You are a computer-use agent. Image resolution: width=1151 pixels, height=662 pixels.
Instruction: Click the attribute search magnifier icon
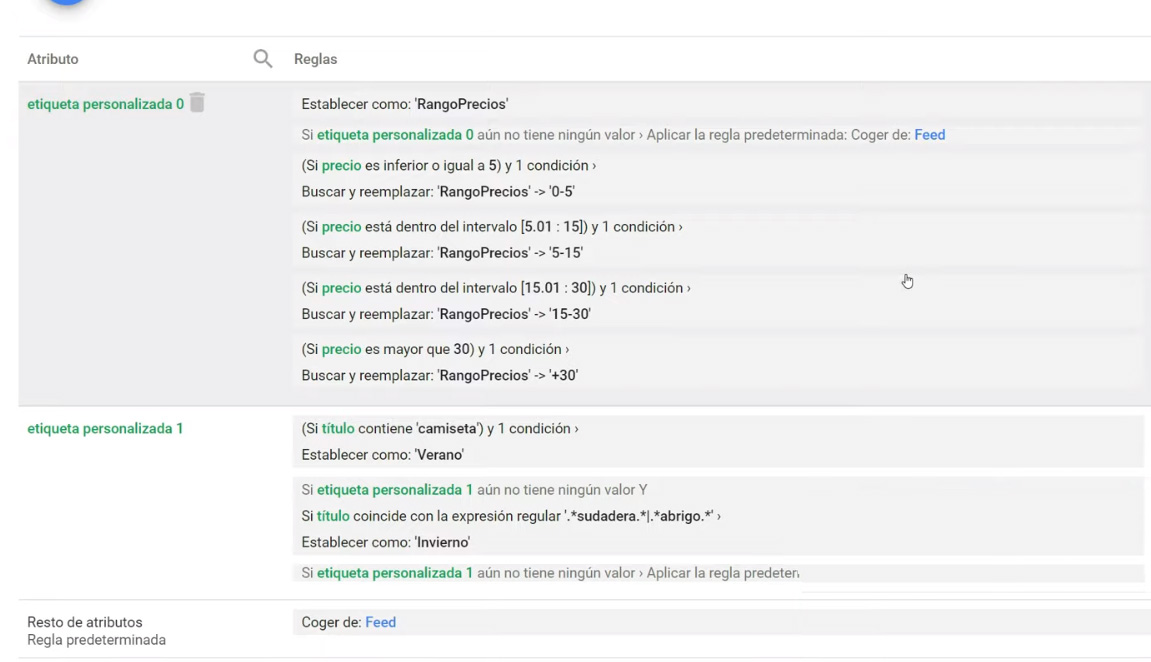pos(263,59)
